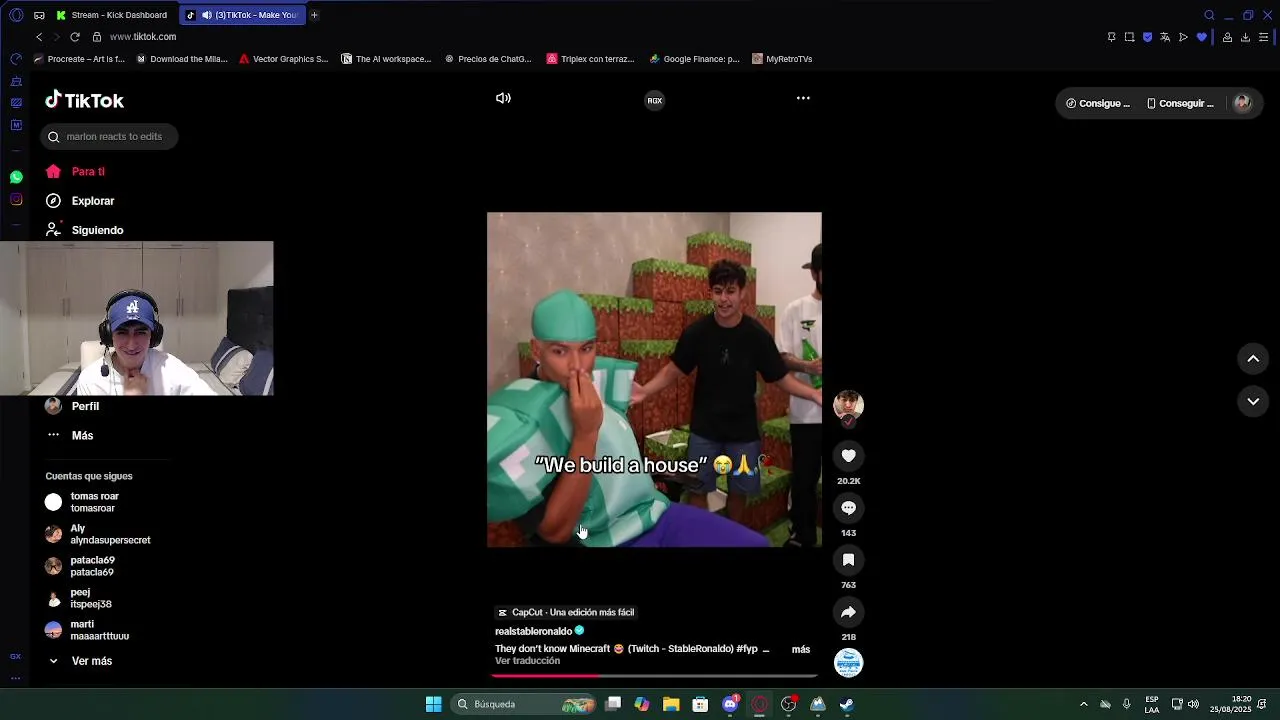Click the www.tiktok.com address bar
1280x720 pixels.
(x=143, y=37)
